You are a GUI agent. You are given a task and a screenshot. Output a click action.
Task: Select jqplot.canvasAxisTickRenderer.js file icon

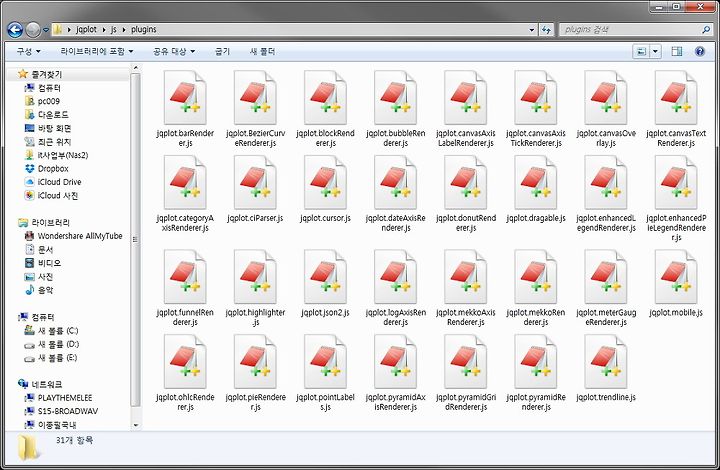tap(536, 97)
